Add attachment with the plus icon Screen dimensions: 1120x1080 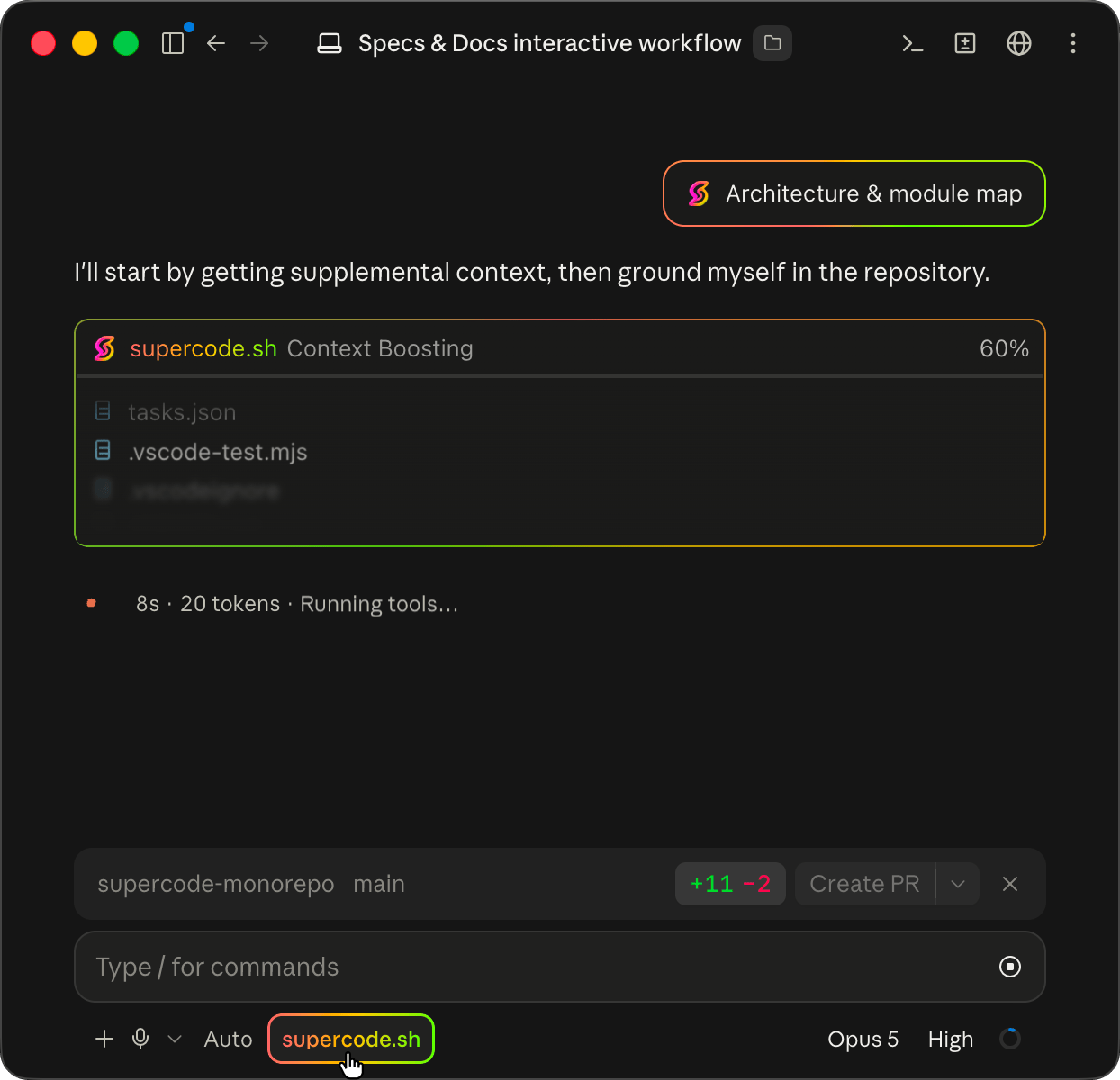[x=104, y=1039]
